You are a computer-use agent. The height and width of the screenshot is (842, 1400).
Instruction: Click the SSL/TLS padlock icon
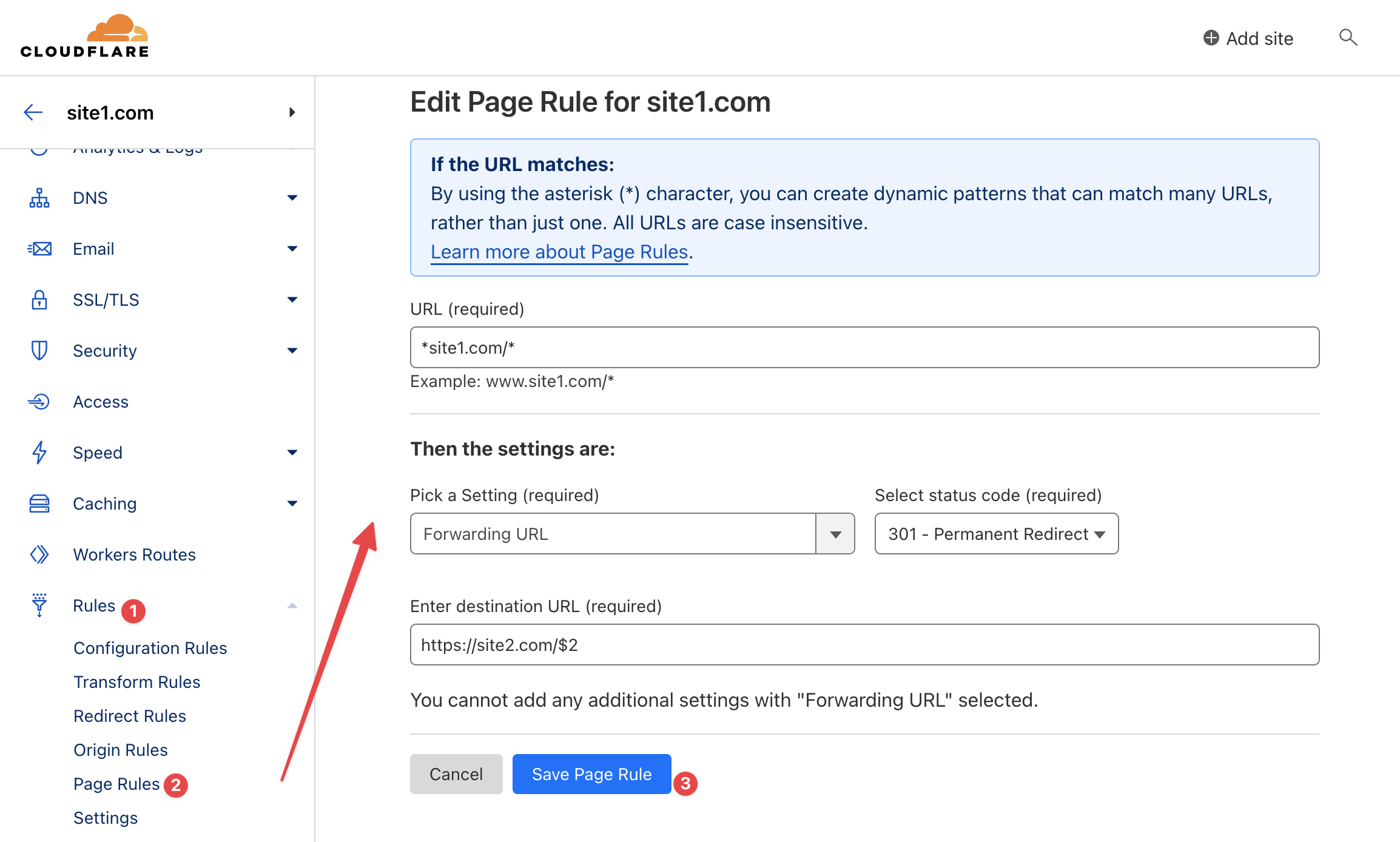[x=39, y=300]
